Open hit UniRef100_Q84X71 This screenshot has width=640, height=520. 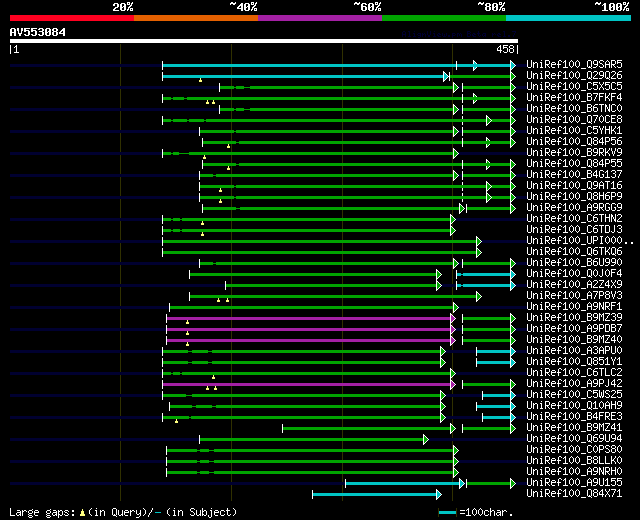tap(574, 494)
